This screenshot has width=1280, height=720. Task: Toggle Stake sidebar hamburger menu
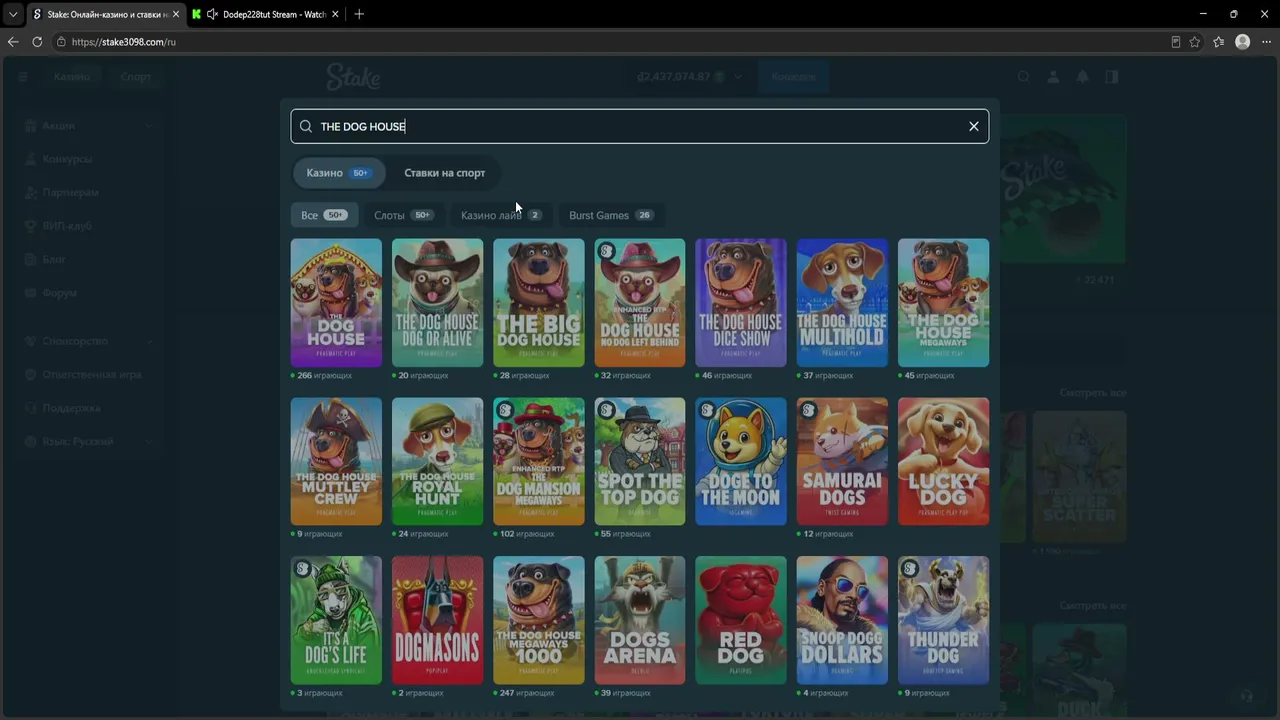[x=23, y=77]
